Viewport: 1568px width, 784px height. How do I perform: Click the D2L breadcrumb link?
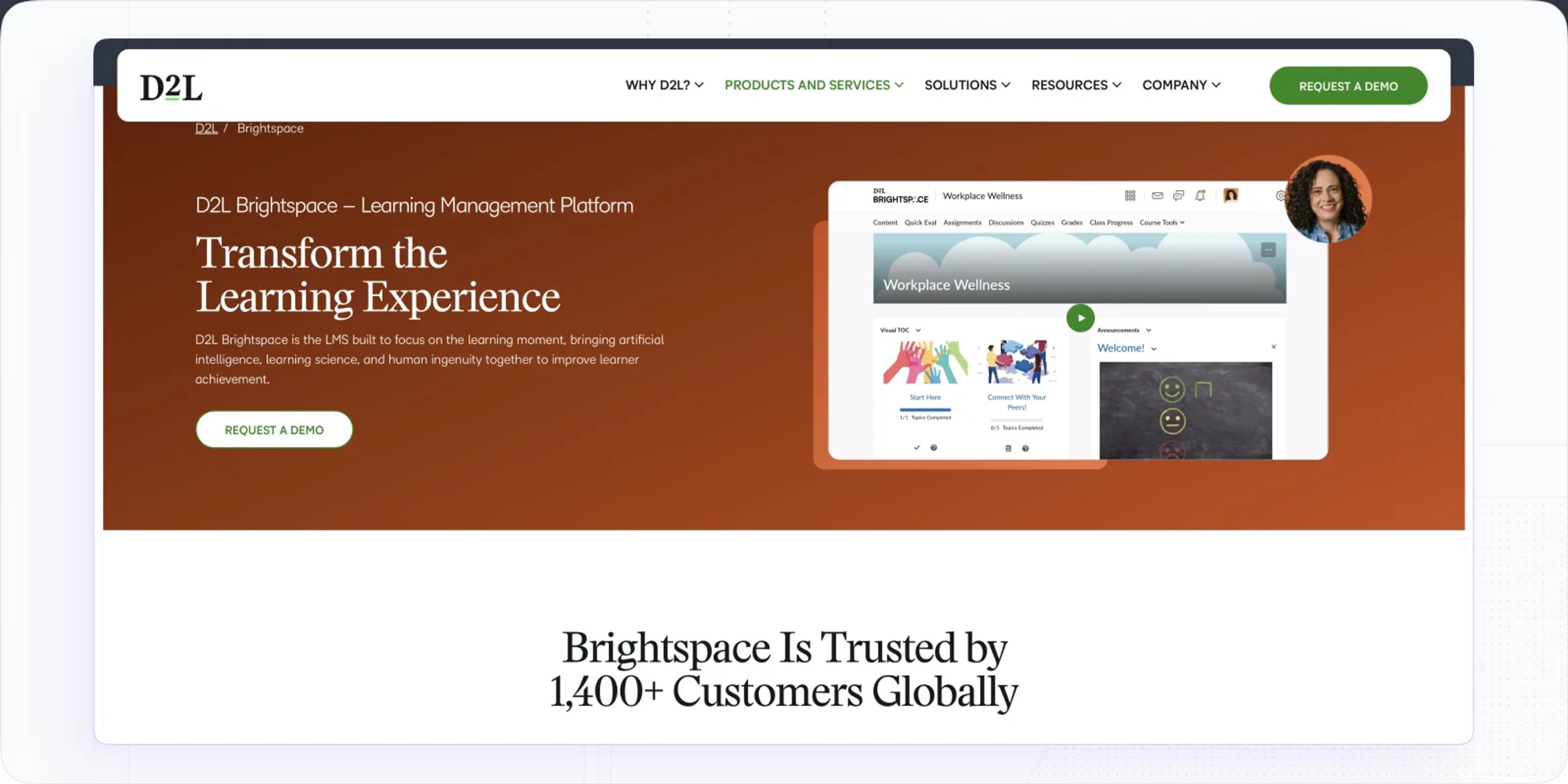tap(206, 128)
